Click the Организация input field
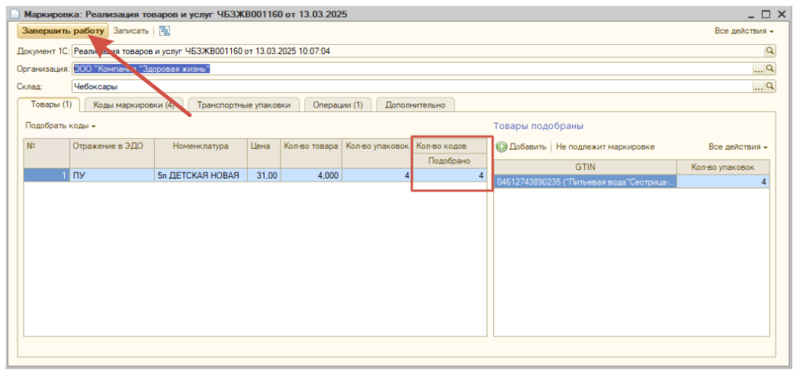This screenshot has height=376, width=800. click(x=412, y=68)
